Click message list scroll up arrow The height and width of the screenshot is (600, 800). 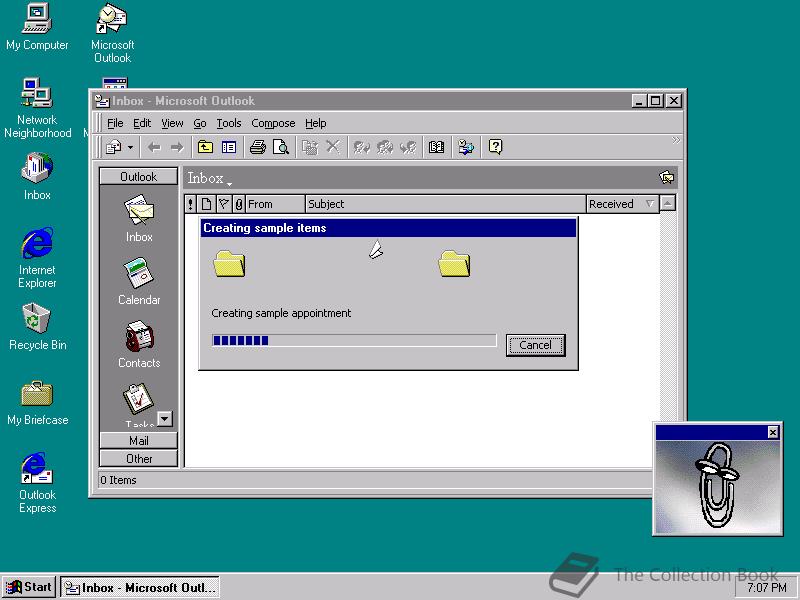pyautogui.click(x=667, y=204)
